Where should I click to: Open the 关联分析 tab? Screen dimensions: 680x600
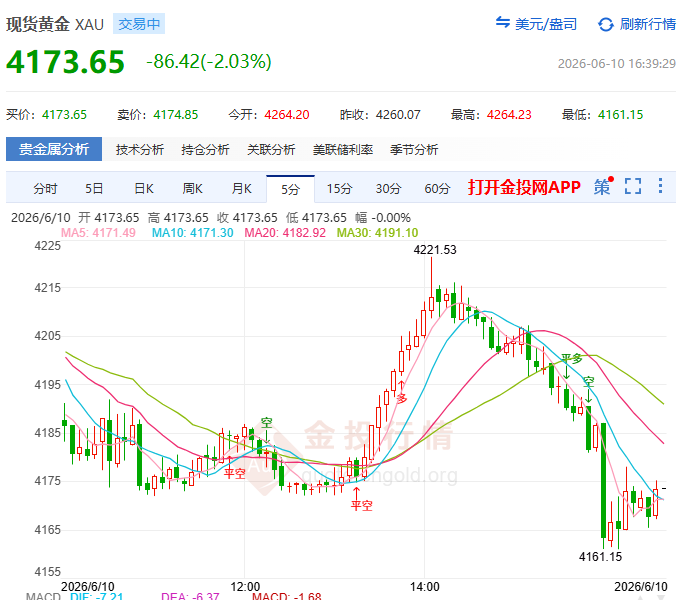click(x=271, y=150)
